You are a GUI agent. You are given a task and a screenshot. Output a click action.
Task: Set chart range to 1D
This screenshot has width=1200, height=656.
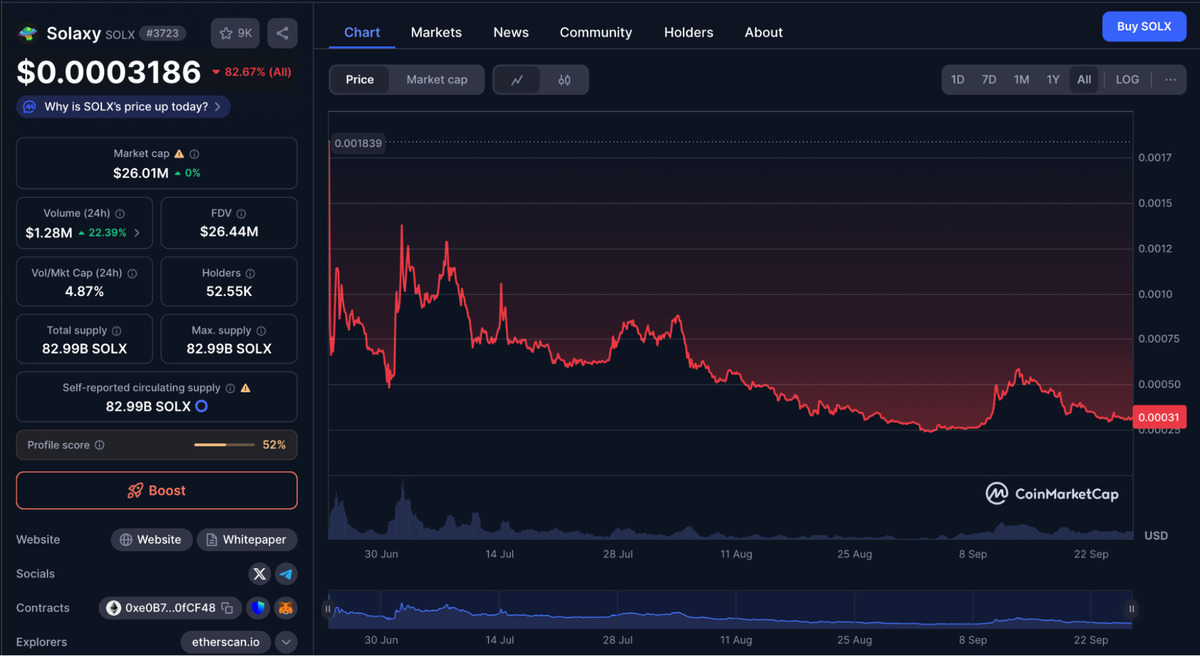point(957,80)
